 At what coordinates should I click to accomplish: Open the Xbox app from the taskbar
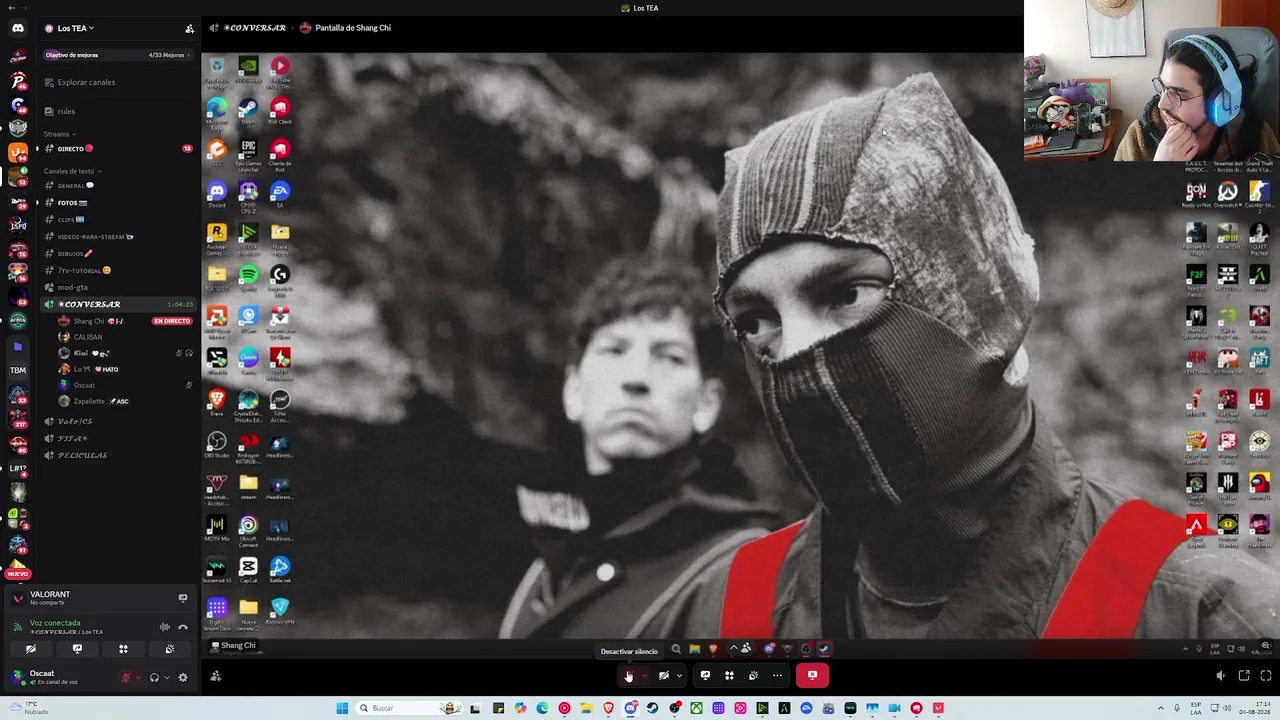click(x=696, y=708)
